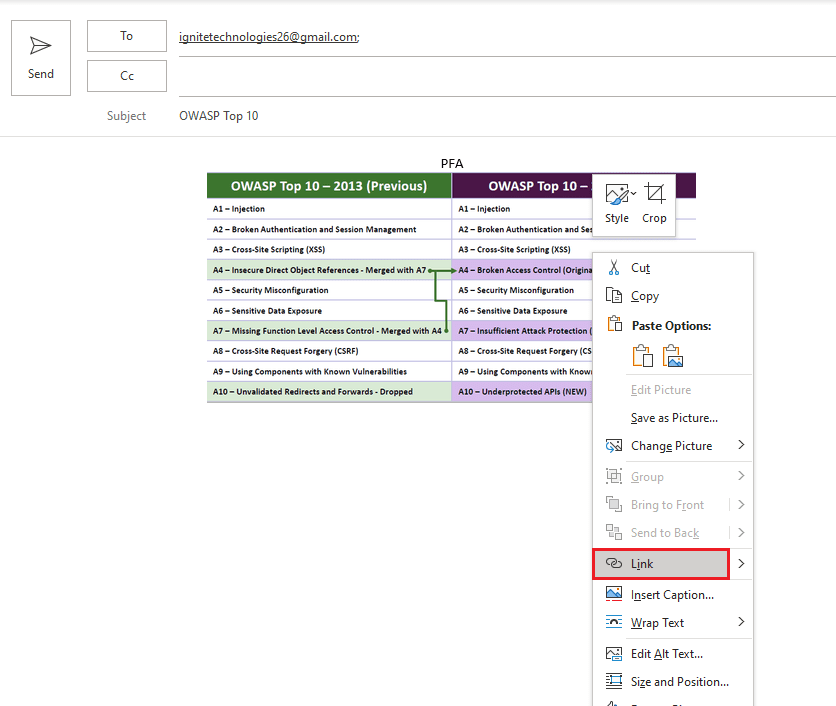836x706 pixels.
Task: Click the chain Link icon
Action: tap(614, 563)
